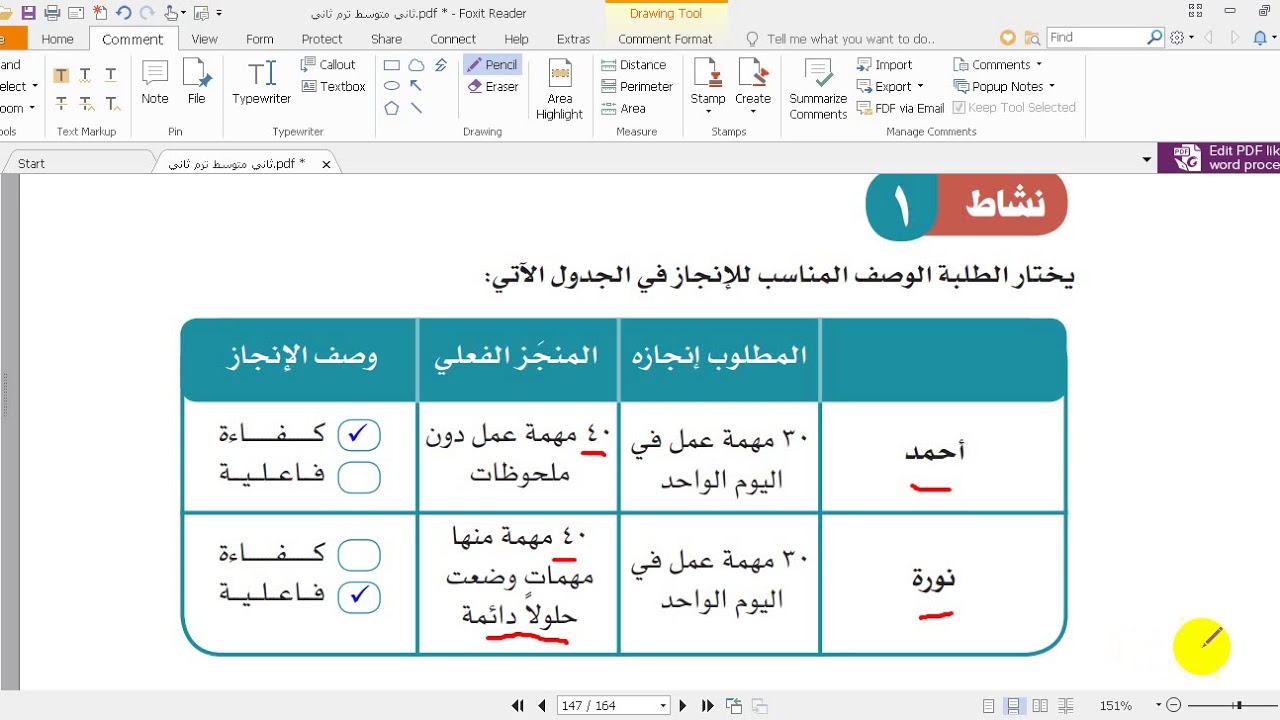
Task: Pick the Oval drawing shape
Action: (x=392, y=86)
